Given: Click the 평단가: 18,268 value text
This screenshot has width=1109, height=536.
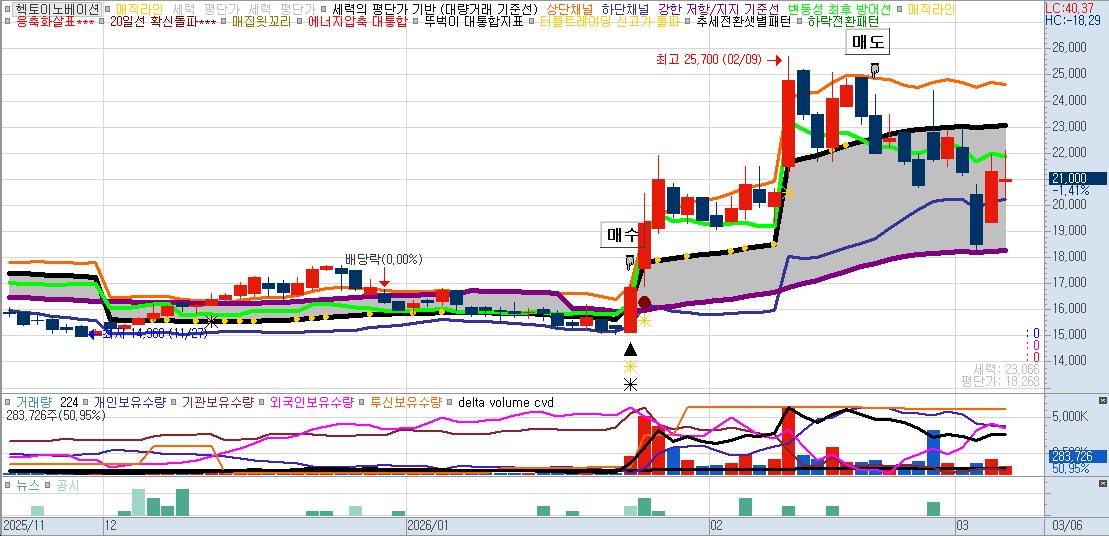Looking at the screenshot, I should click(x=1000, y=380).
